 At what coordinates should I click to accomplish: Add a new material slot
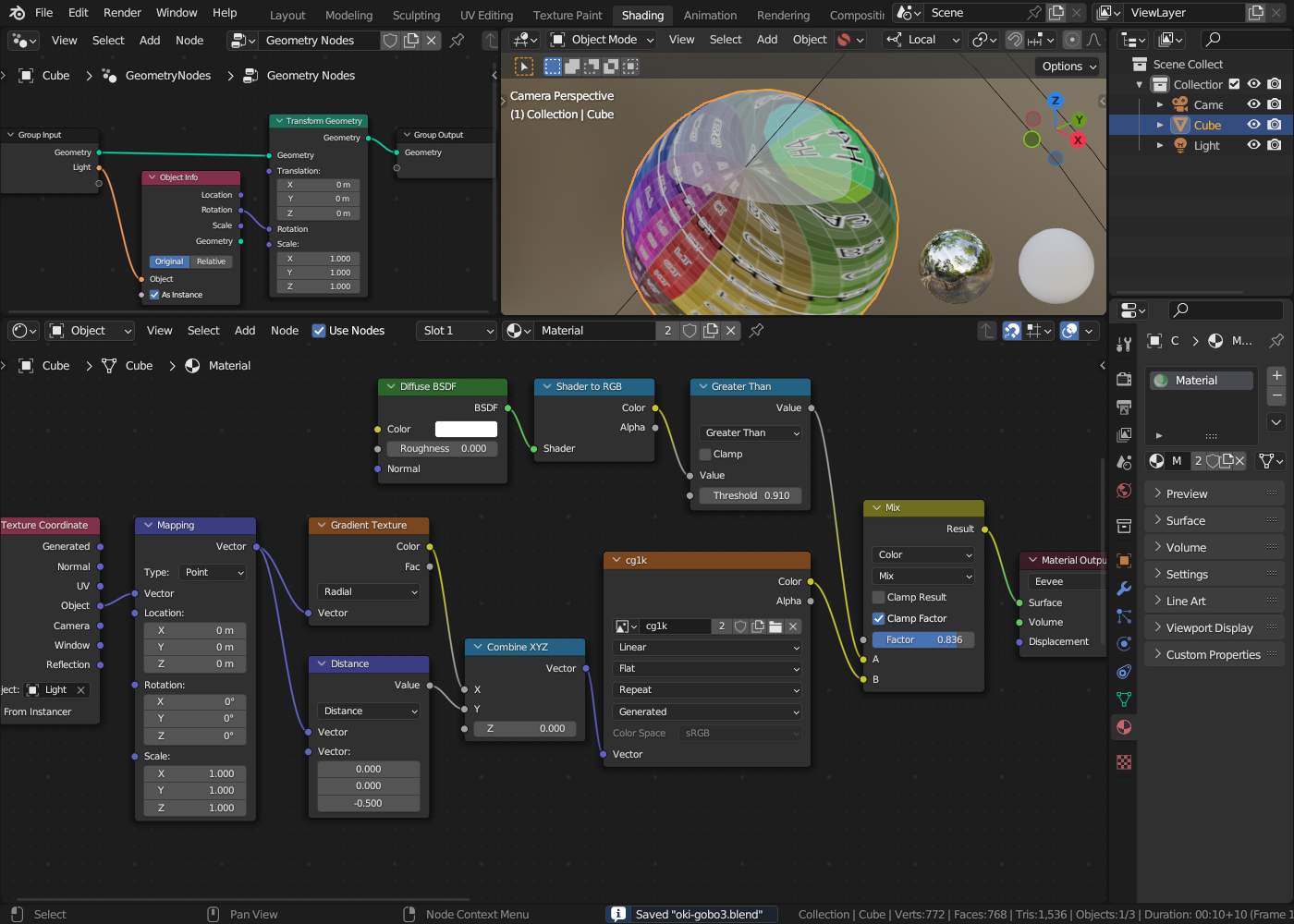[1276, 375]
